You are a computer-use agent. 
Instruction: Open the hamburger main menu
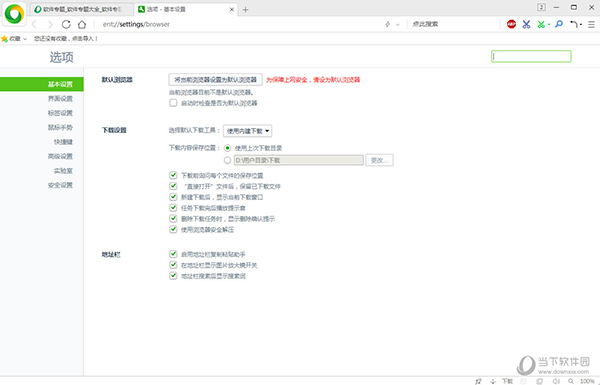pyautogui.click(x=592, y=24)
